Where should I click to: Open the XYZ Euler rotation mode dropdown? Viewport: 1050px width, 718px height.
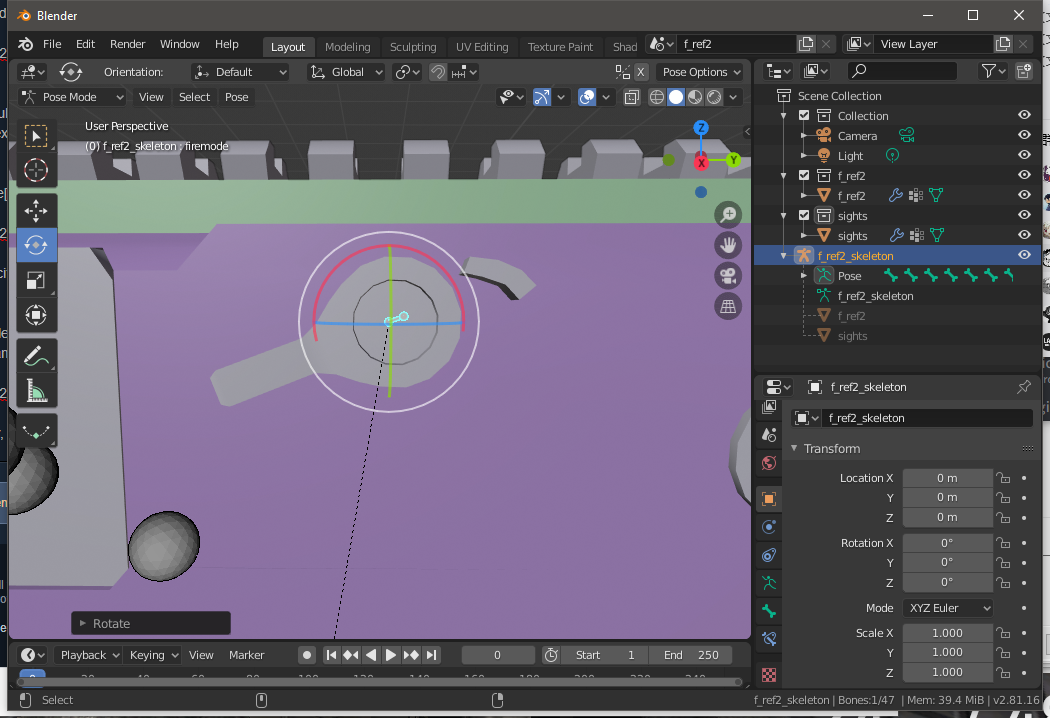tap(948, 608)
